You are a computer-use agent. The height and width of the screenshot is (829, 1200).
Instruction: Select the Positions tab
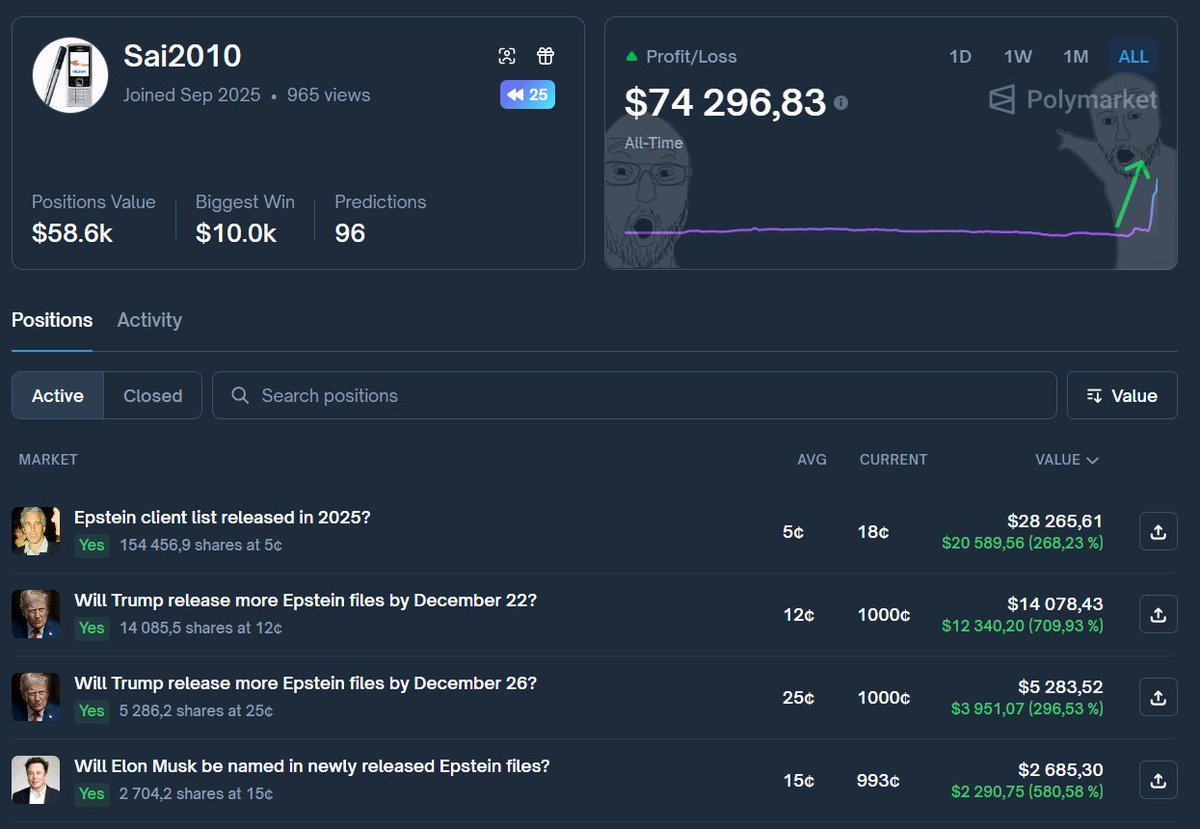(x=51, y=320)
